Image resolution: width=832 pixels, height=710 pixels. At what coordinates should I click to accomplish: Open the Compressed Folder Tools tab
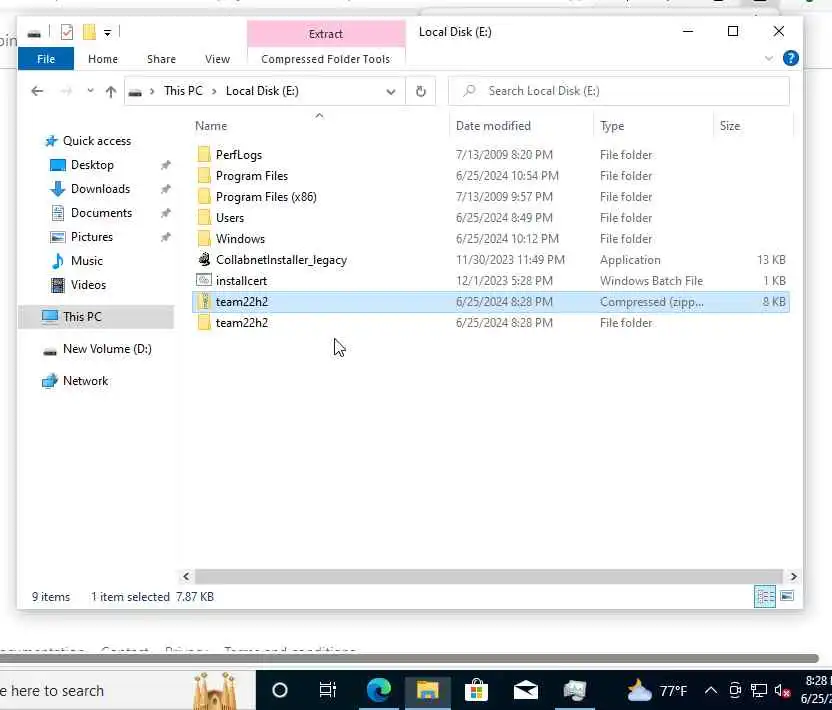pyautogui.click(x=326, y=59)
